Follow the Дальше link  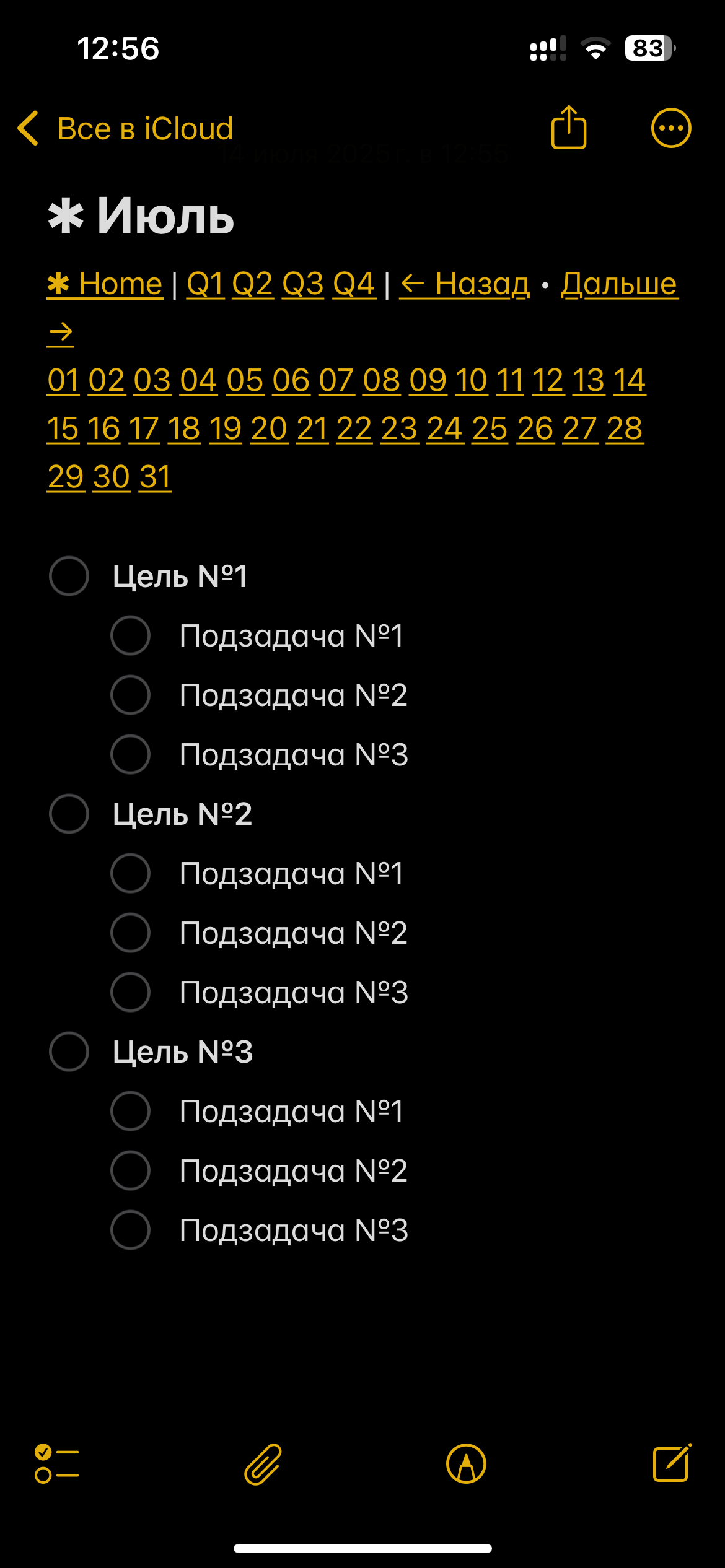[618, 284]
